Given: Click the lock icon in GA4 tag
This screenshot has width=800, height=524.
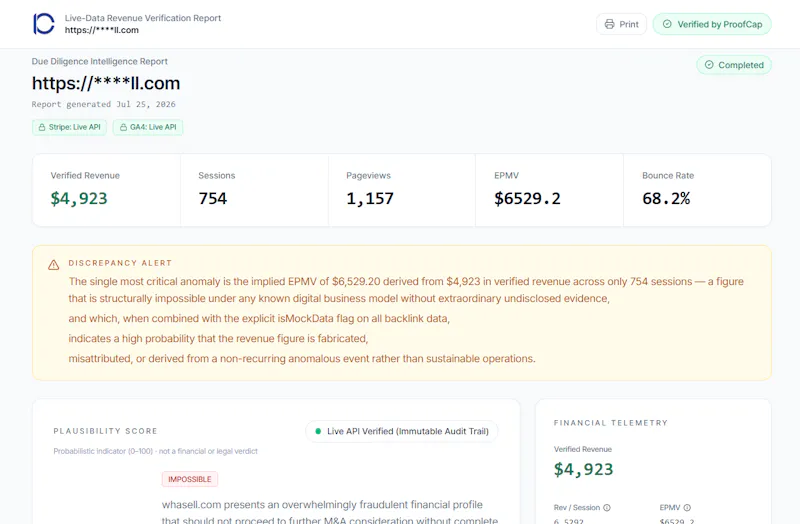Looking at the screenshot, I should pyautogui.click(x=123, y=127).
